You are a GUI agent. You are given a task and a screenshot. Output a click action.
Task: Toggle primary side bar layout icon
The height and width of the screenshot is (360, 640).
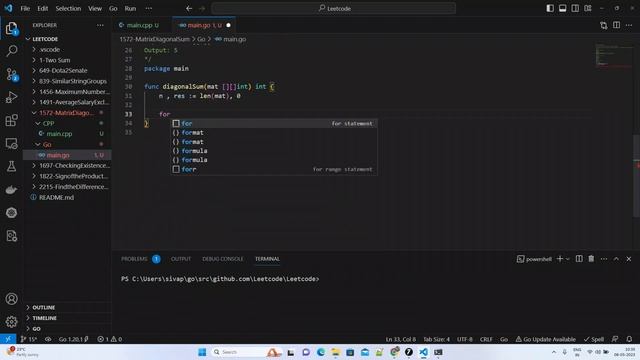click(x=550, y=8)
